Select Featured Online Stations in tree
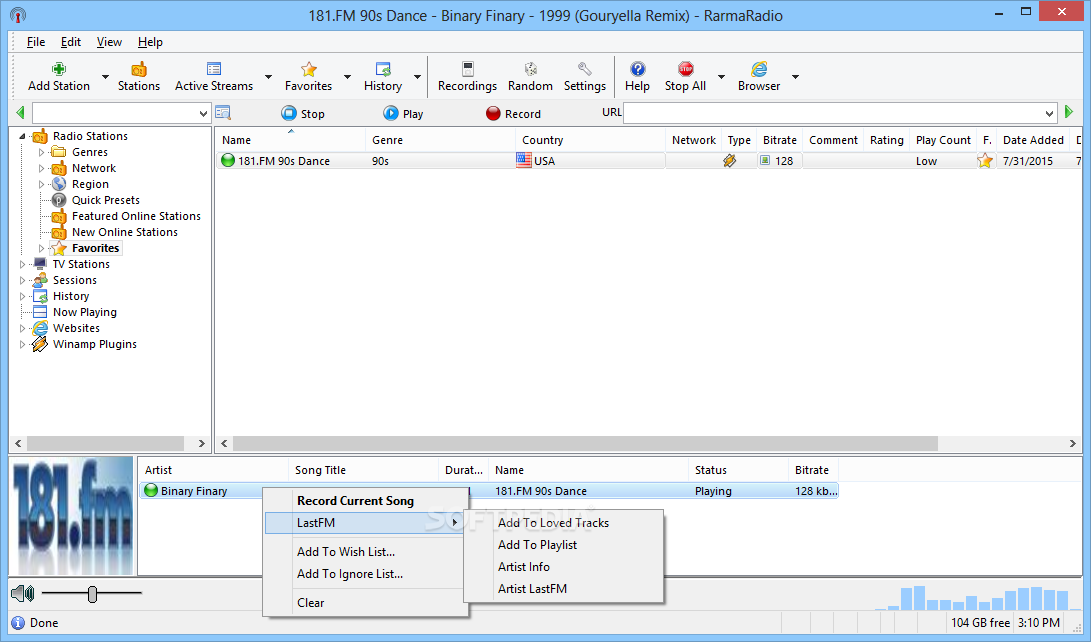 pos(136,216)
